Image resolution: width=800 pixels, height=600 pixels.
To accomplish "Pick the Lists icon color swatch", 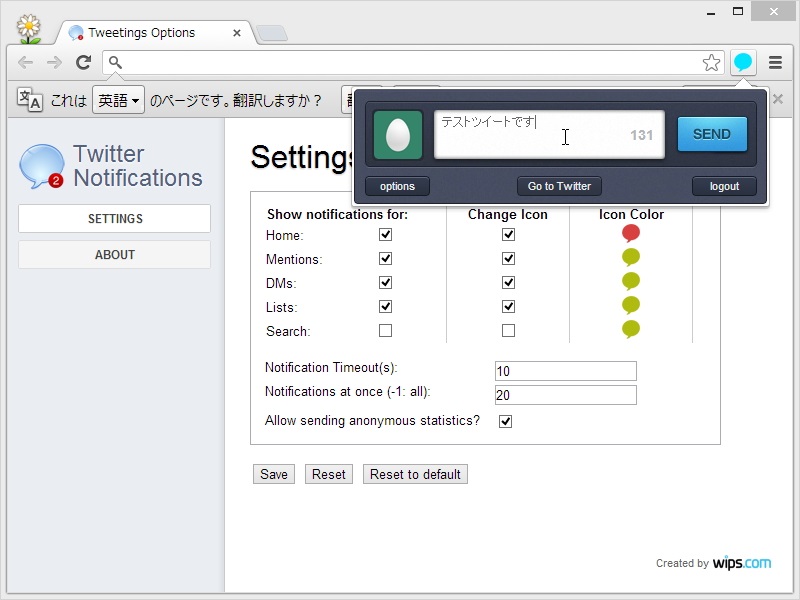I will click(631, 305).
